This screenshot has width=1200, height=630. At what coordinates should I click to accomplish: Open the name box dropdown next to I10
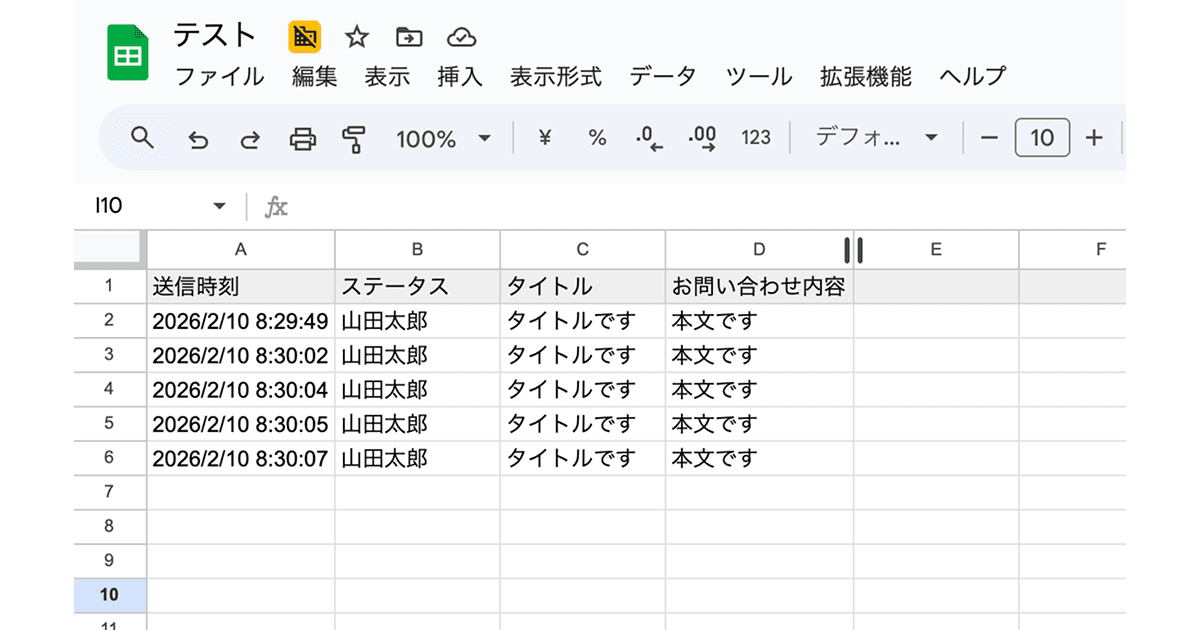point(218,203)
